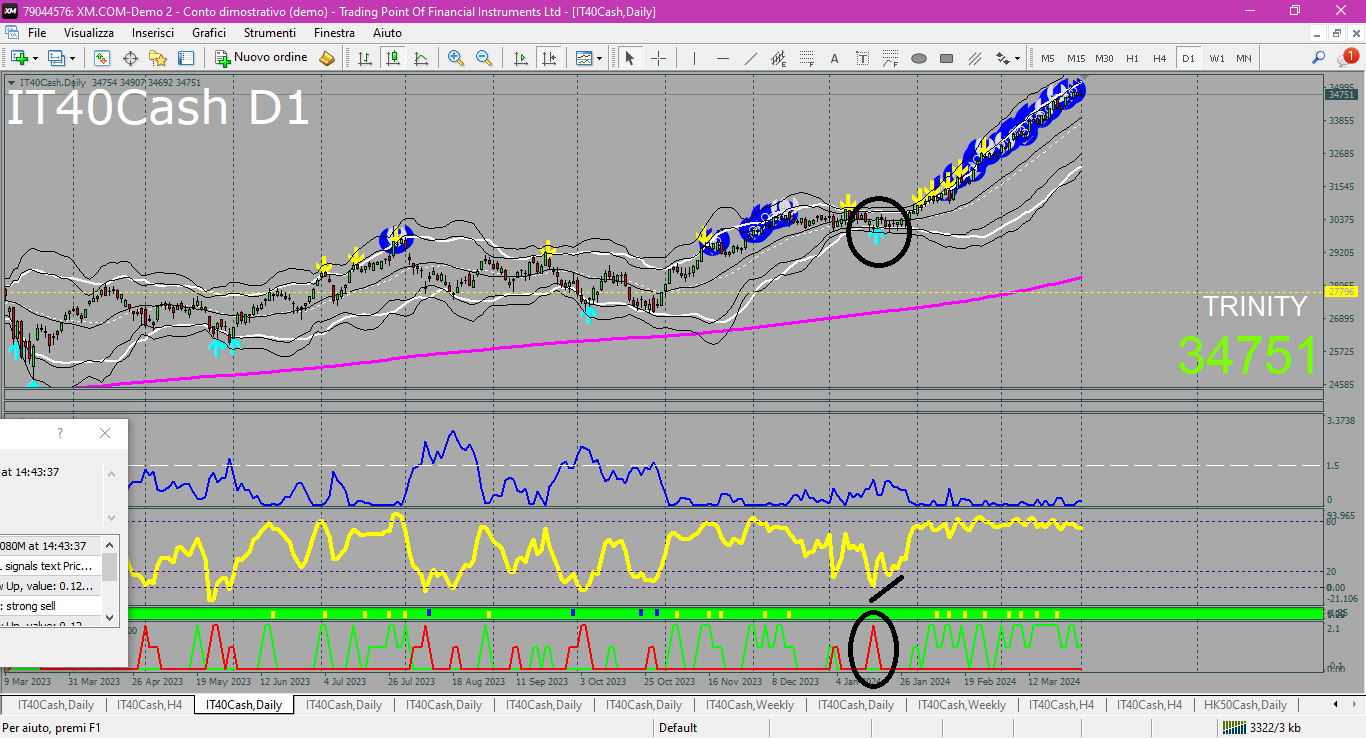
Task: Zoom out on chart
Action: [484, 58]
